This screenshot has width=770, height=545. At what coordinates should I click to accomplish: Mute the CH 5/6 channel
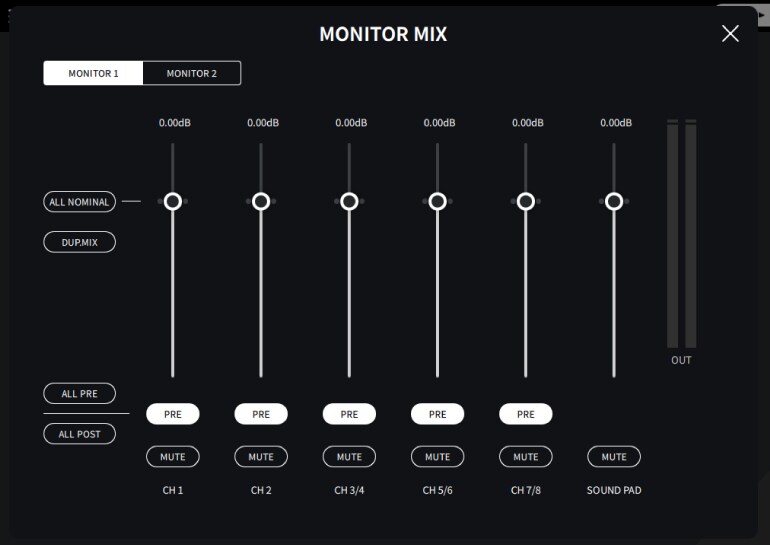click(x=437, y=457)
